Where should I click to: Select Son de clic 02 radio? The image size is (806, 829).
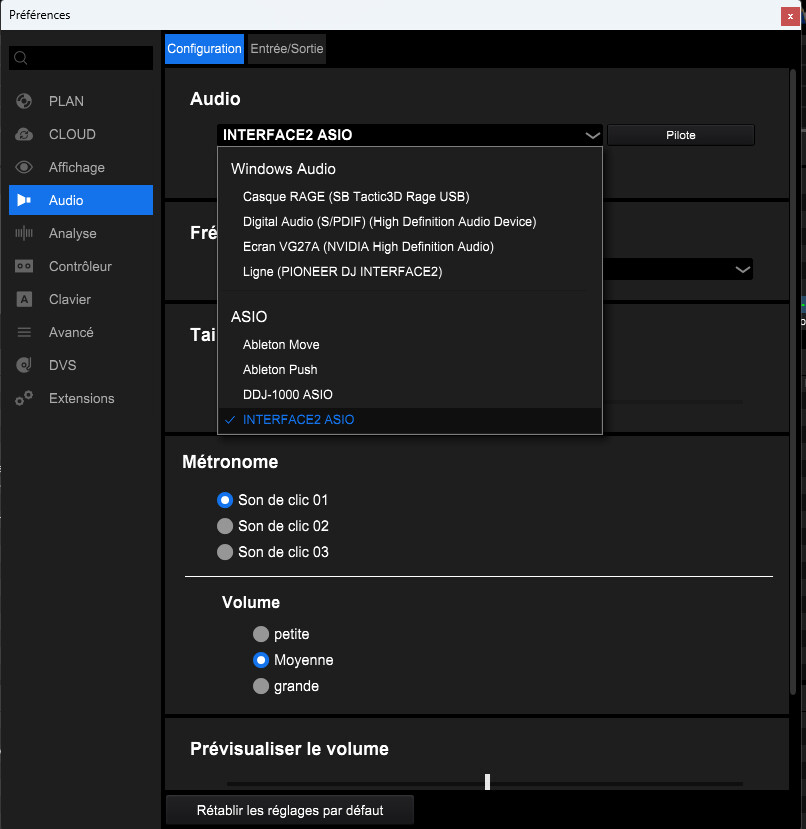(x=225, y=526)
